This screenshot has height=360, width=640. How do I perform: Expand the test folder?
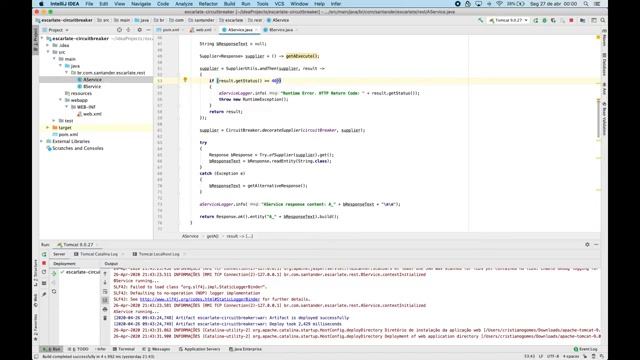pos(54,121)
